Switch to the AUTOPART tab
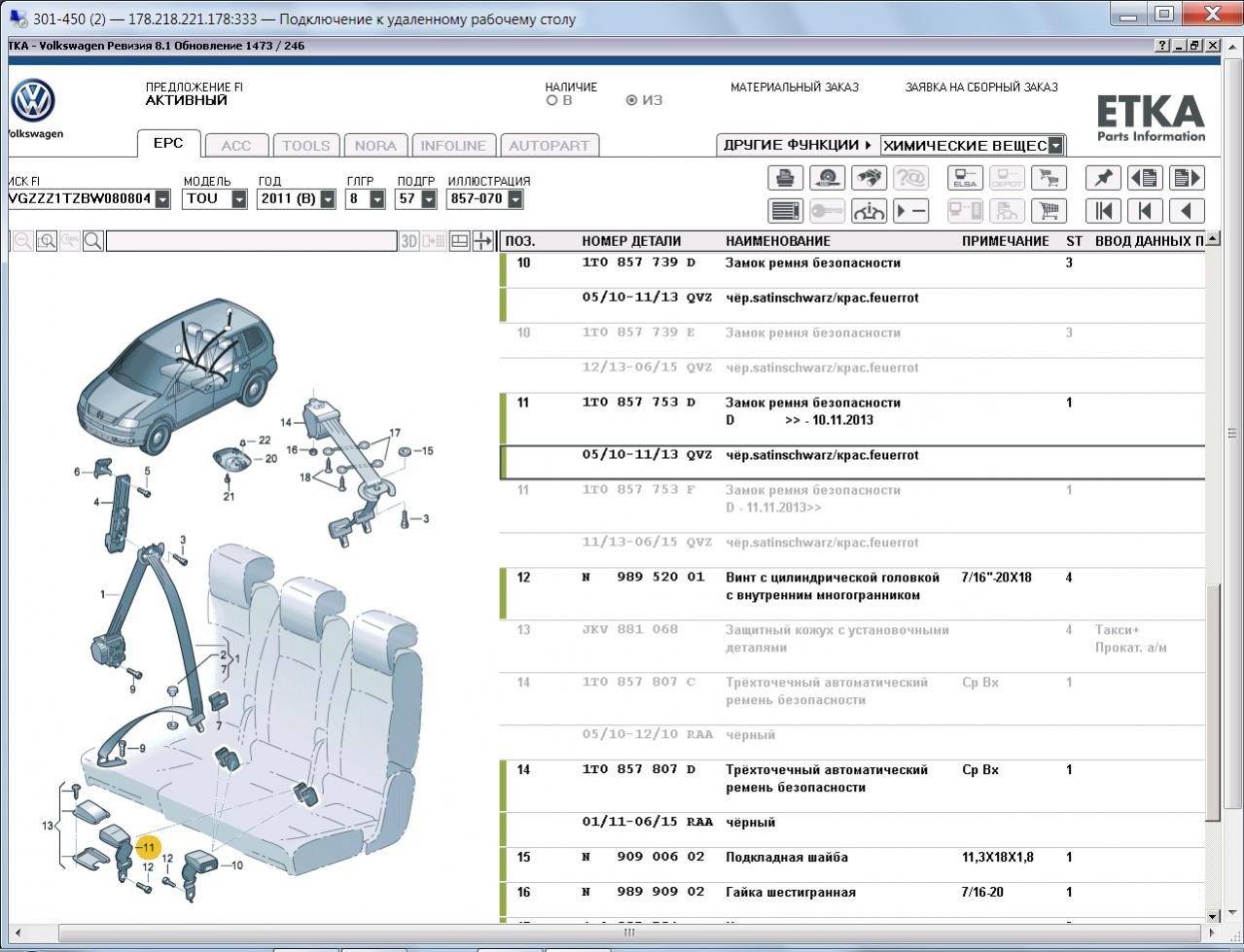Image resolution: width=1244 pixels, height=952 pixels. 550,146
